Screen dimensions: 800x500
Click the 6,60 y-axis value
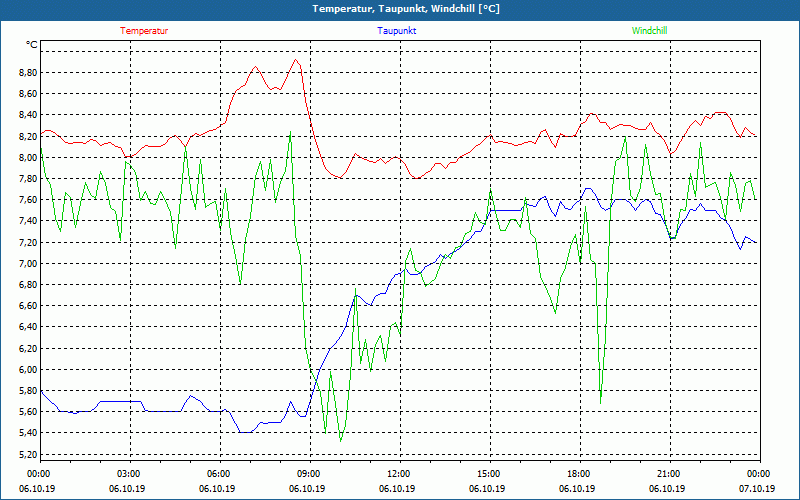[28, 306]
